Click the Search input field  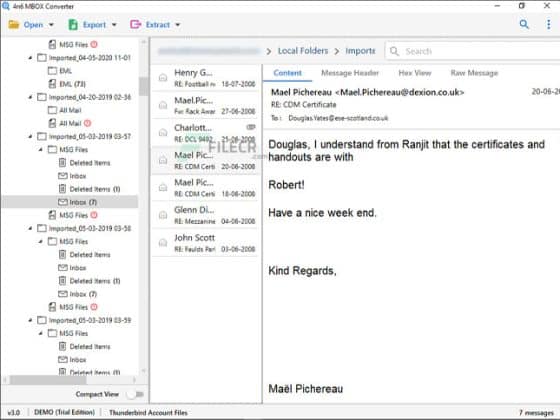(x=472, y=51)
